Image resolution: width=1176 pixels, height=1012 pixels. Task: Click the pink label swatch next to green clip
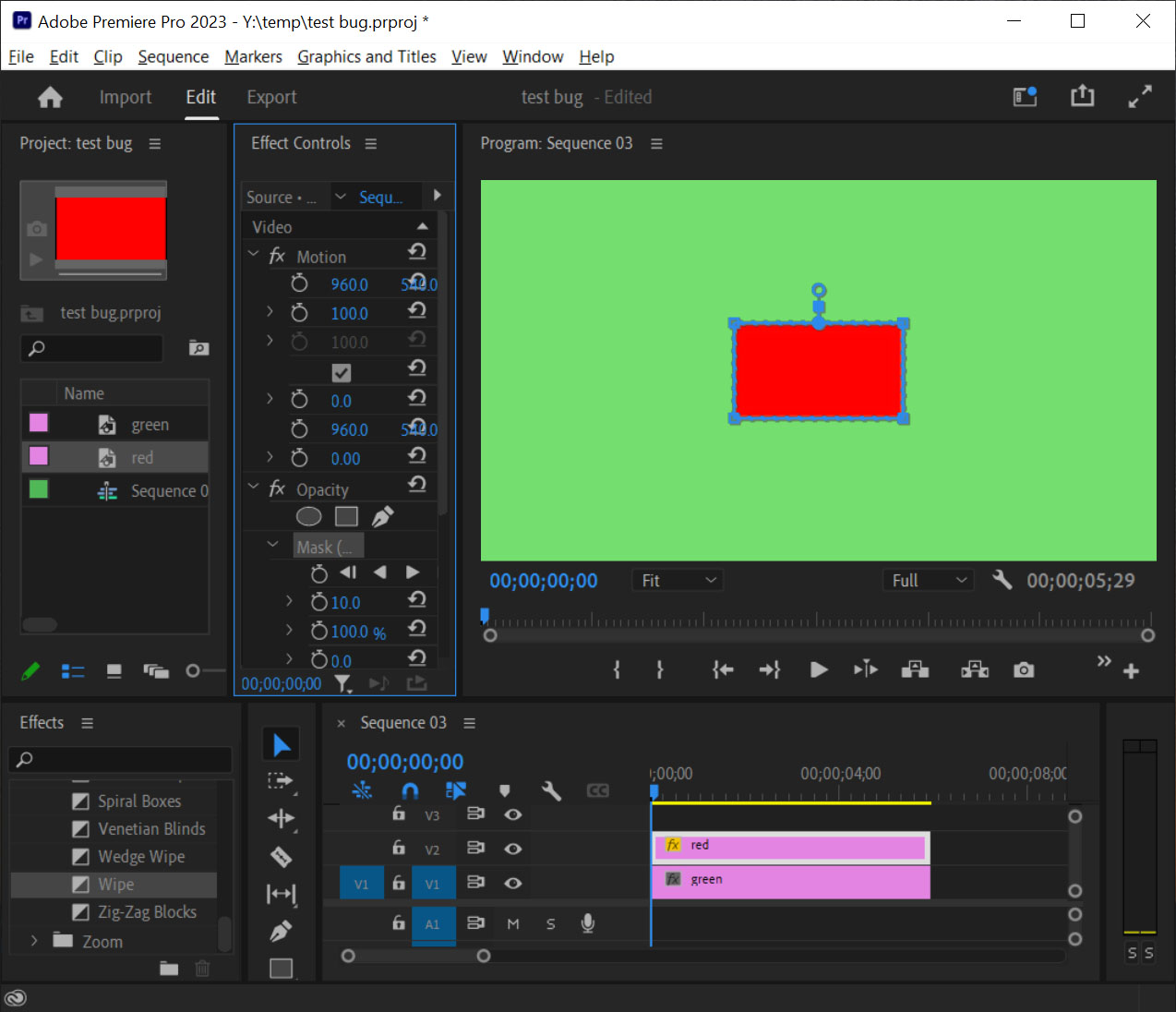38,422
